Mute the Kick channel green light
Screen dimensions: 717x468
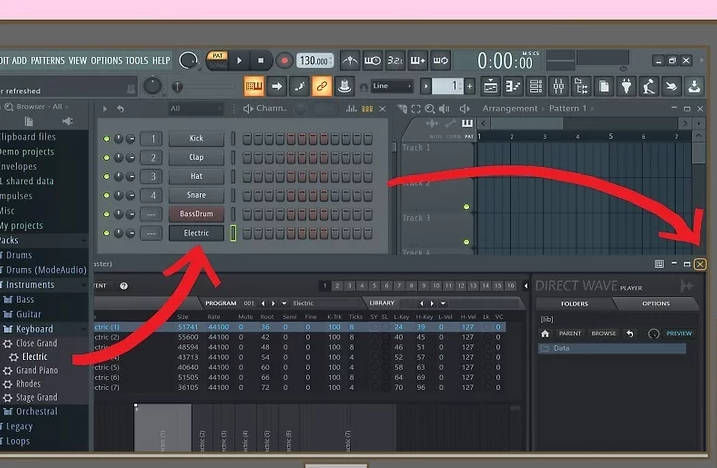106,139
